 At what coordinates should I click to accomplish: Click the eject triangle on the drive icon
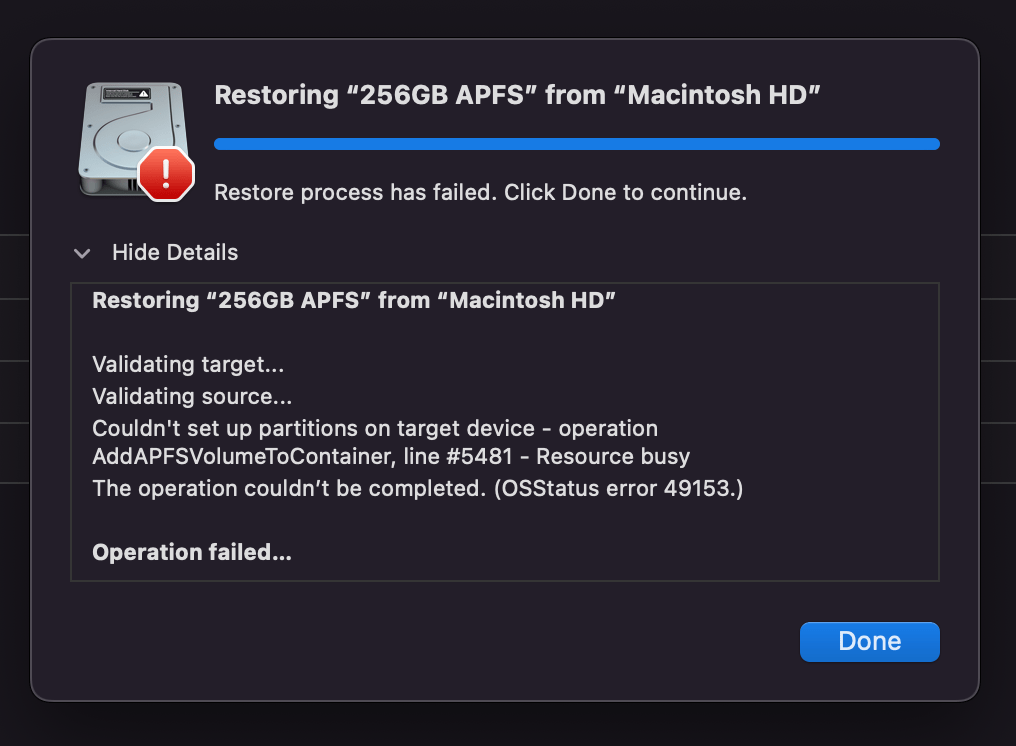click(143, 93)
